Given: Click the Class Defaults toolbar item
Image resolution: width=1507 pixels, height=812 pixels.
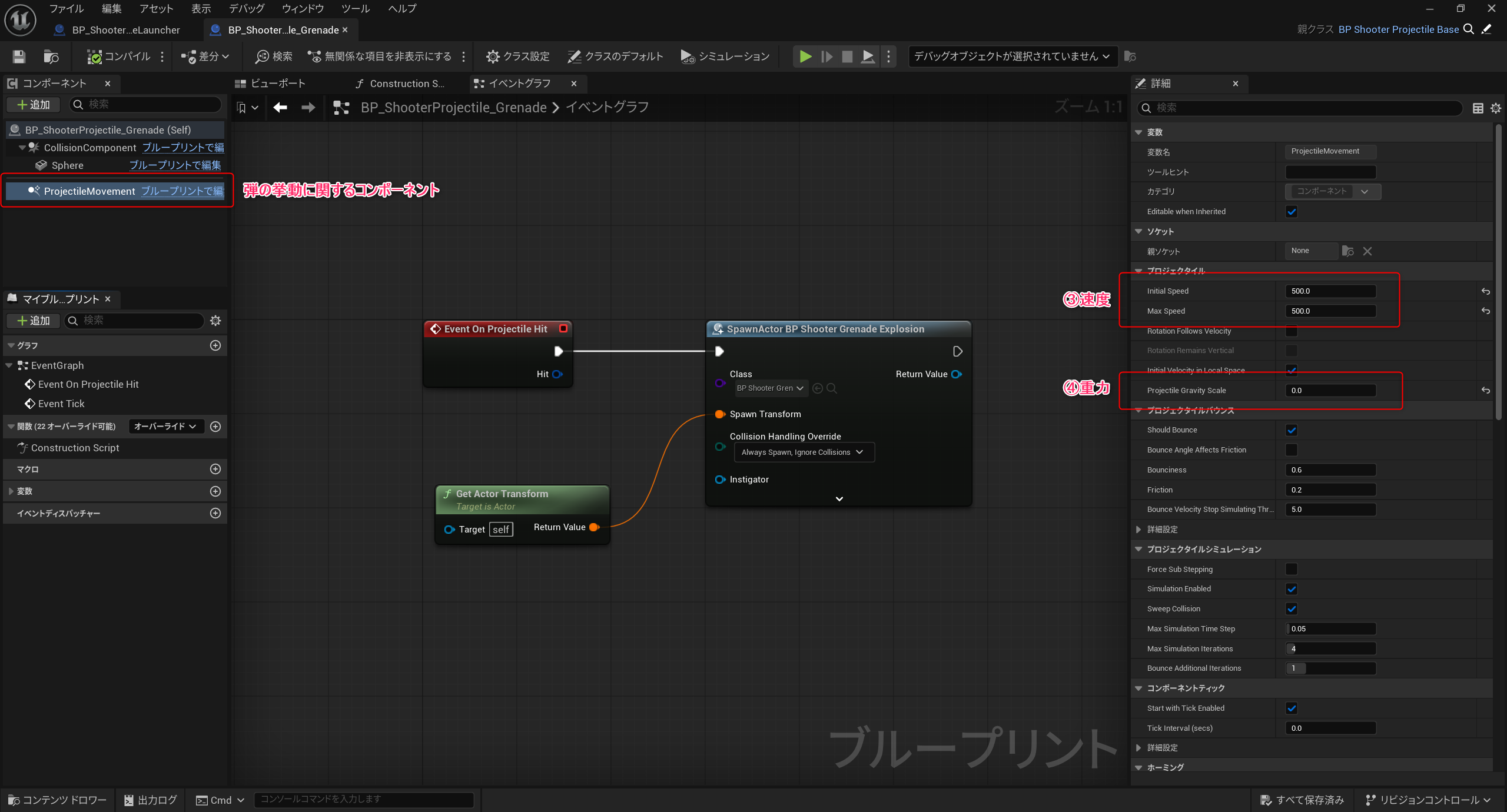Looking at the screenshot, I should pyautogui.click(x=615, y=56).
